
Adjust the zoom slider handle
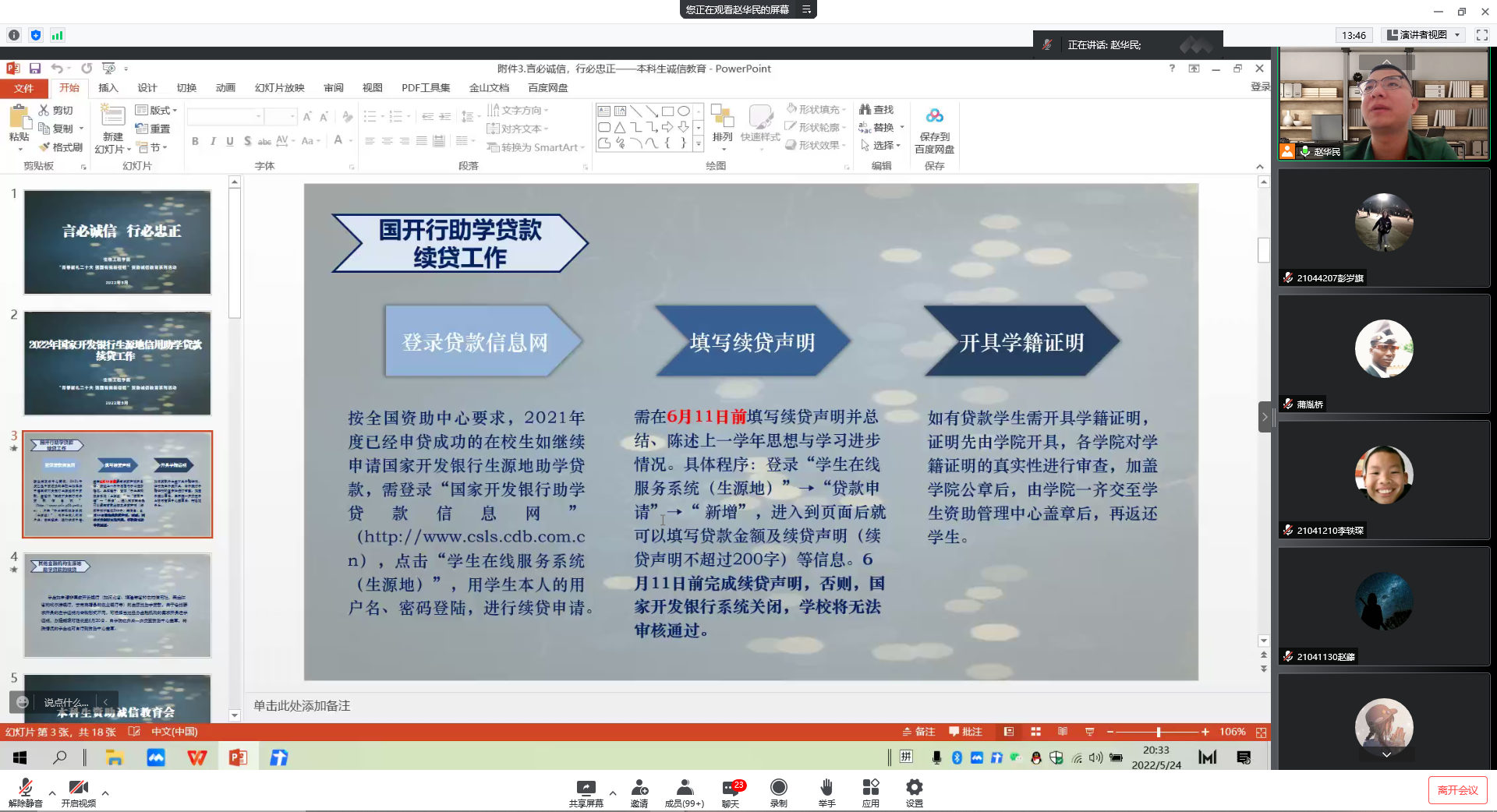1159,732
